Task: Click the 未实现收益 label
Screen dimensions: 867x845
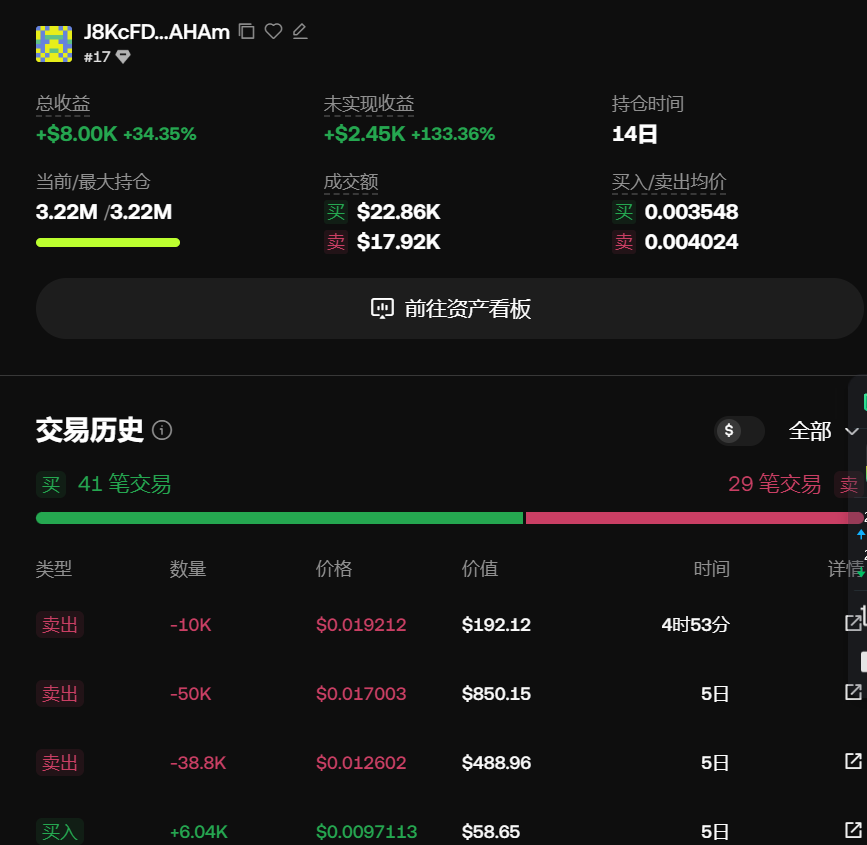Action: click(369, 104)
